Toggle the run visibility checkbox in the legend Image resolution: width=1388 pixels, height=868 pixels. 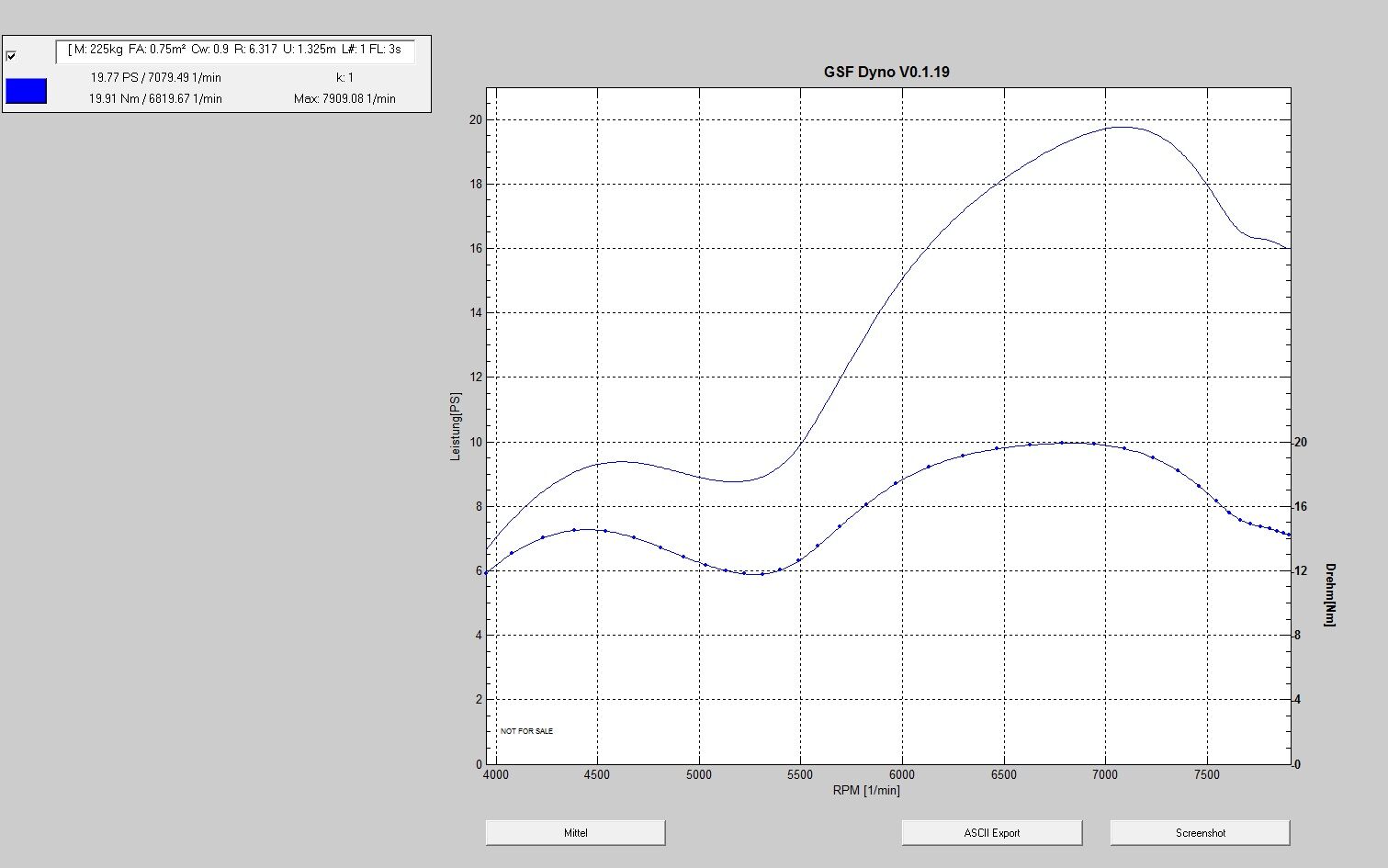click(x=11, y=56)
